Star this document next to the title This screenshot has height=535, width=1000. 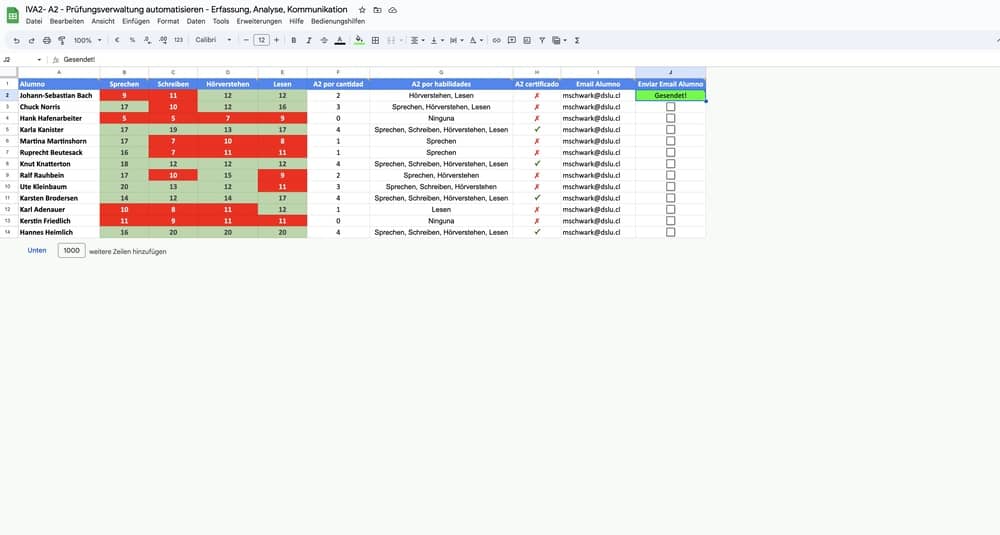click(x=362, y=9)
